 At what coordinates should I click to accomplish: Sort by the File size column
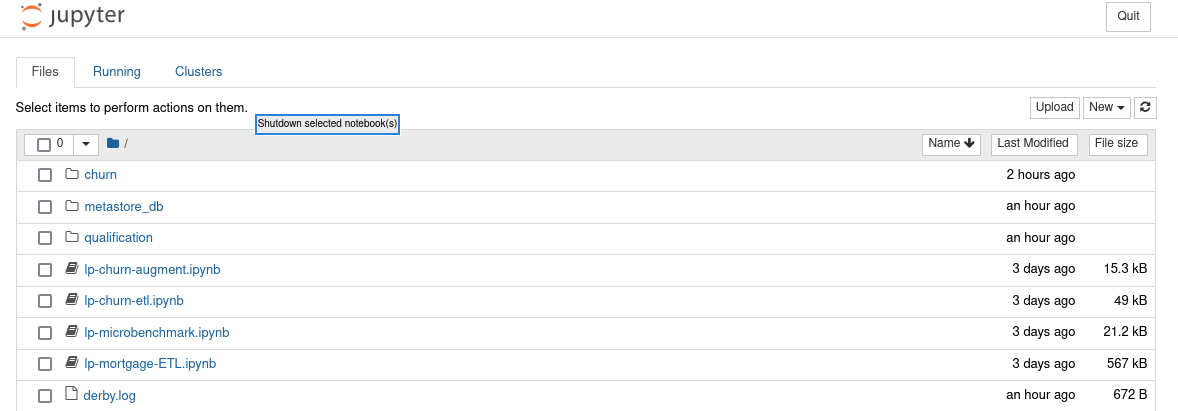[x=1117, y=144]
